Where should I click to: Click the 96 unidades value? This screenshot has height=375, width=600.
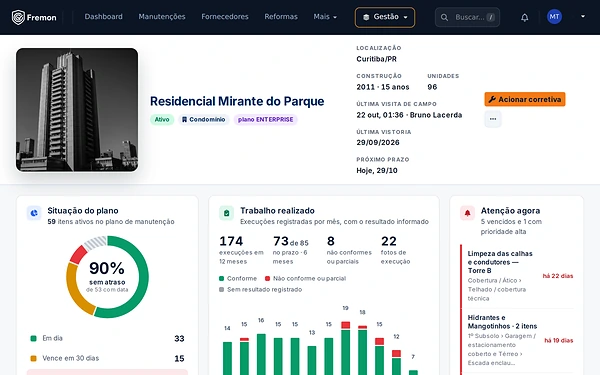point(432,87)
